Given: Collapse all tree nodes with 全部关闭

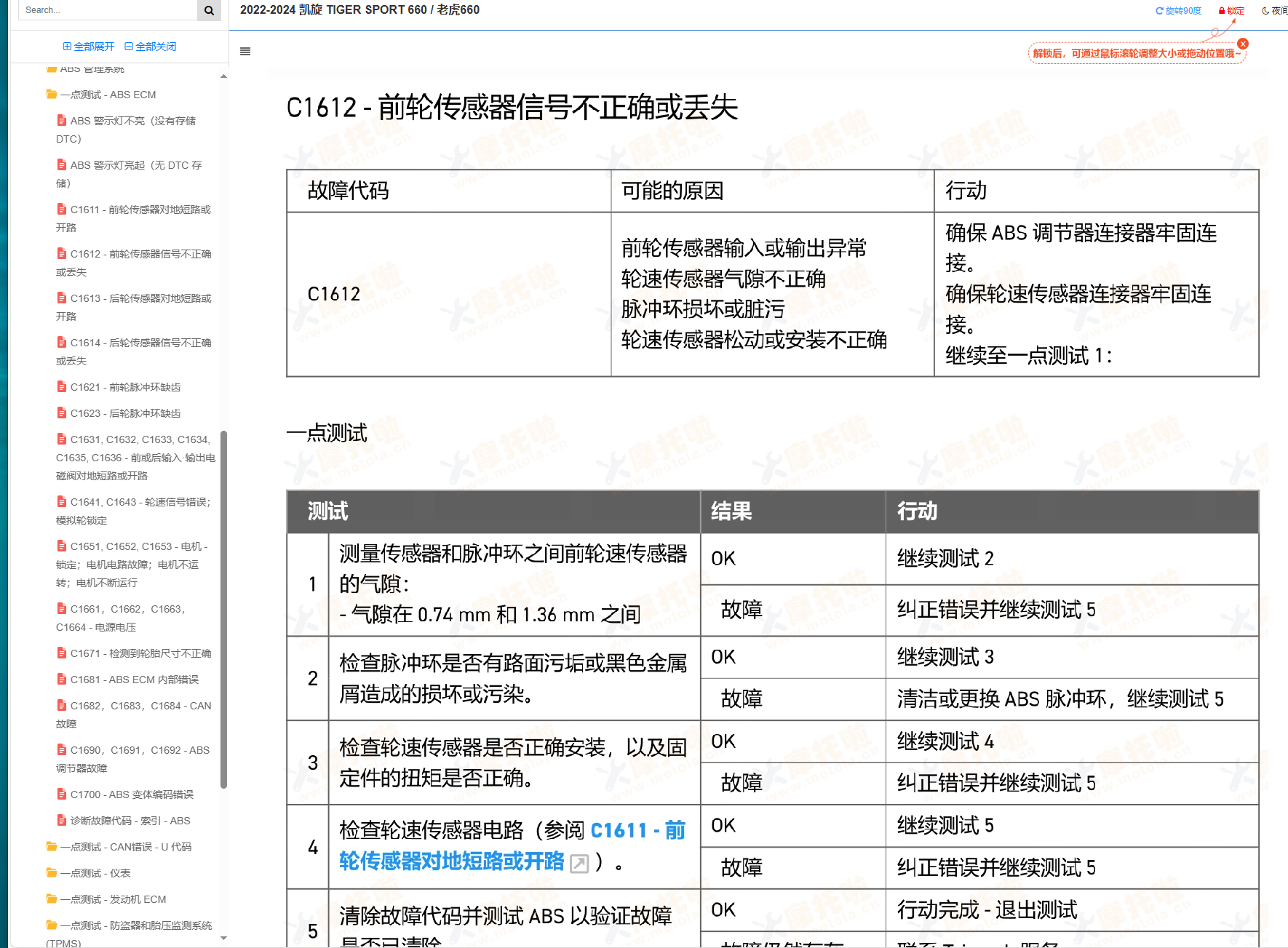Looking at the screenshot, I should (151, 47).
